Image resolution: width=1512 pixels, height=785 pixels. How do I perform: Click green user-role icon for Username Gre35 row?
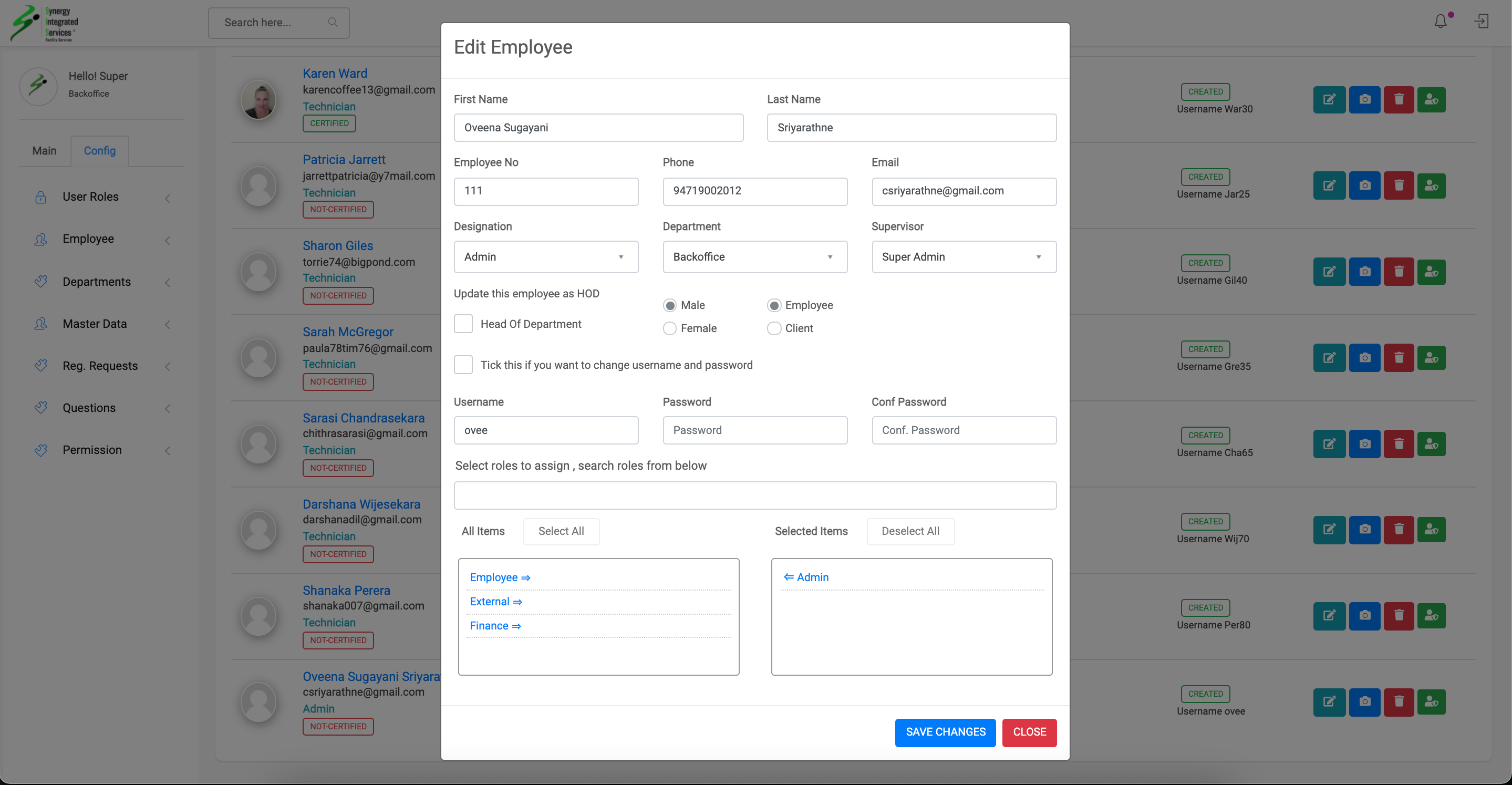[x=1431, y=358]
